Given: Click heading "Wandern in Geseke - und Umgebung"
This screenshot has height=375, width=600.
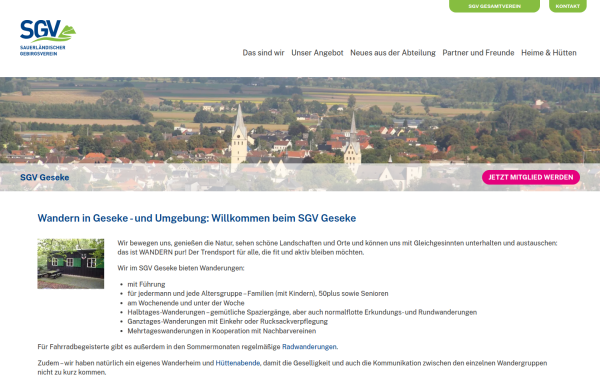Looking at the screenshot, I should 197,218.
